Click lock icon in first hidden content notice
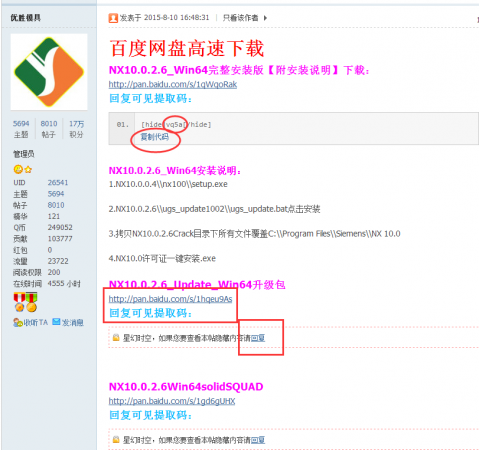Screen dimensions: 479x450 [x=116, y=338]
